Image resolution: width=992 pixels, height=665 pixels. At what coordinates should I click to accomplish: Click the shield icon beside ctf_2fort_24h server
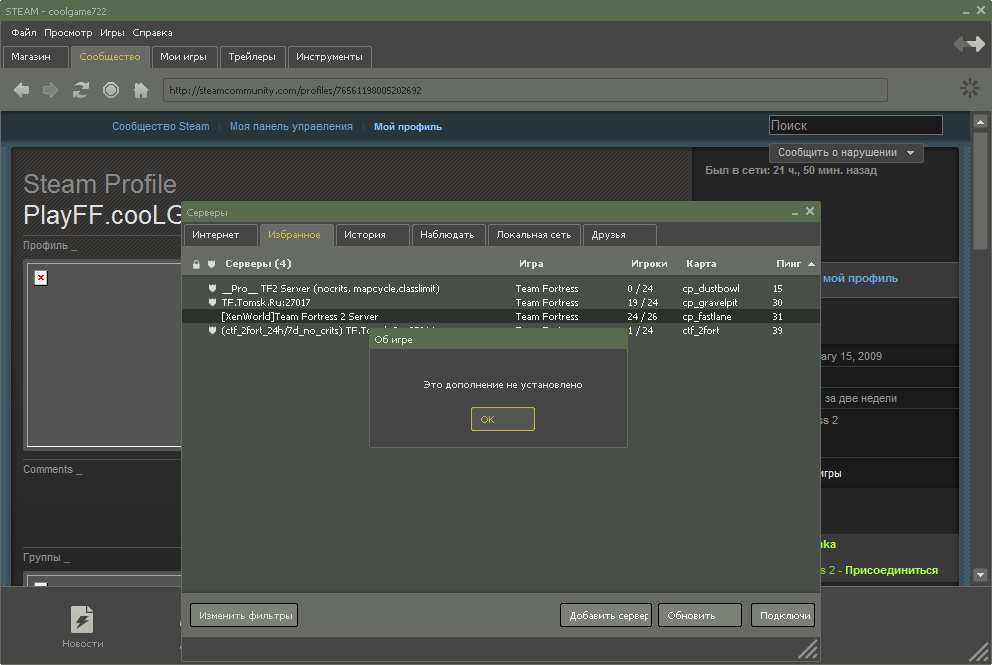point(213,330)
